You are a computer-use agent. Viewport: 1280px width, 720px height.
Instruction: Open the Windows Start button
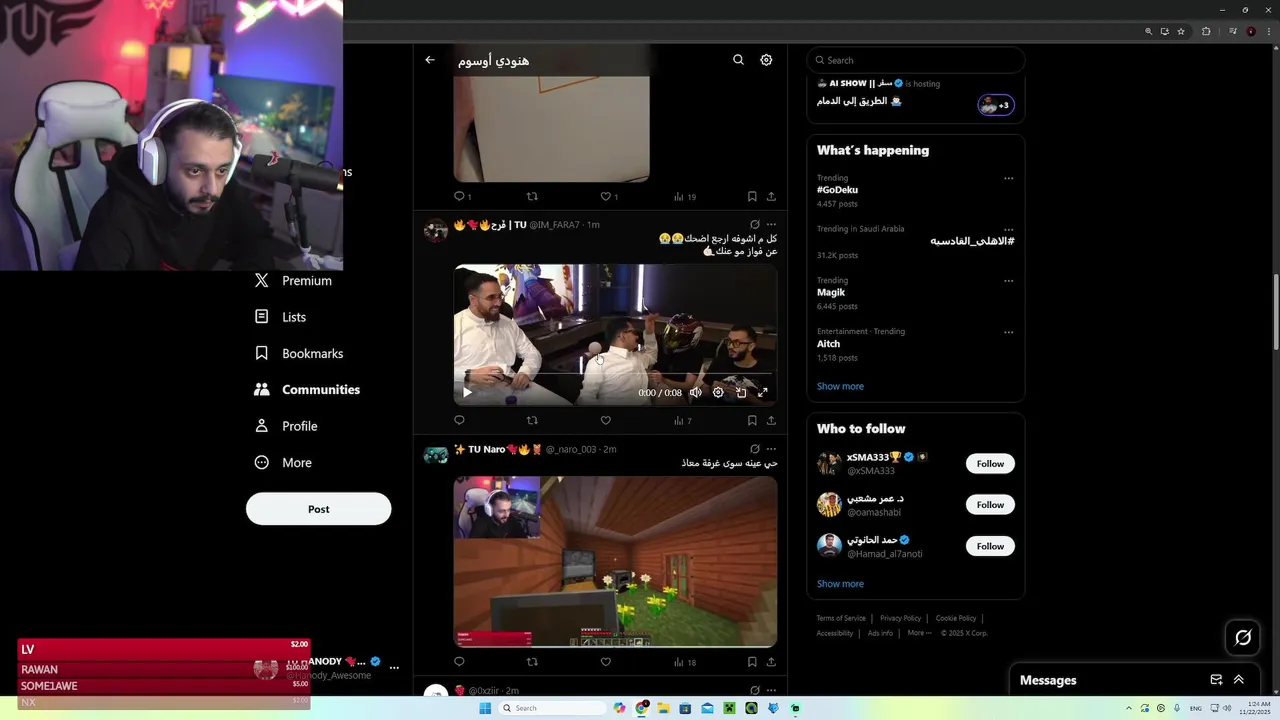(485, 708)
